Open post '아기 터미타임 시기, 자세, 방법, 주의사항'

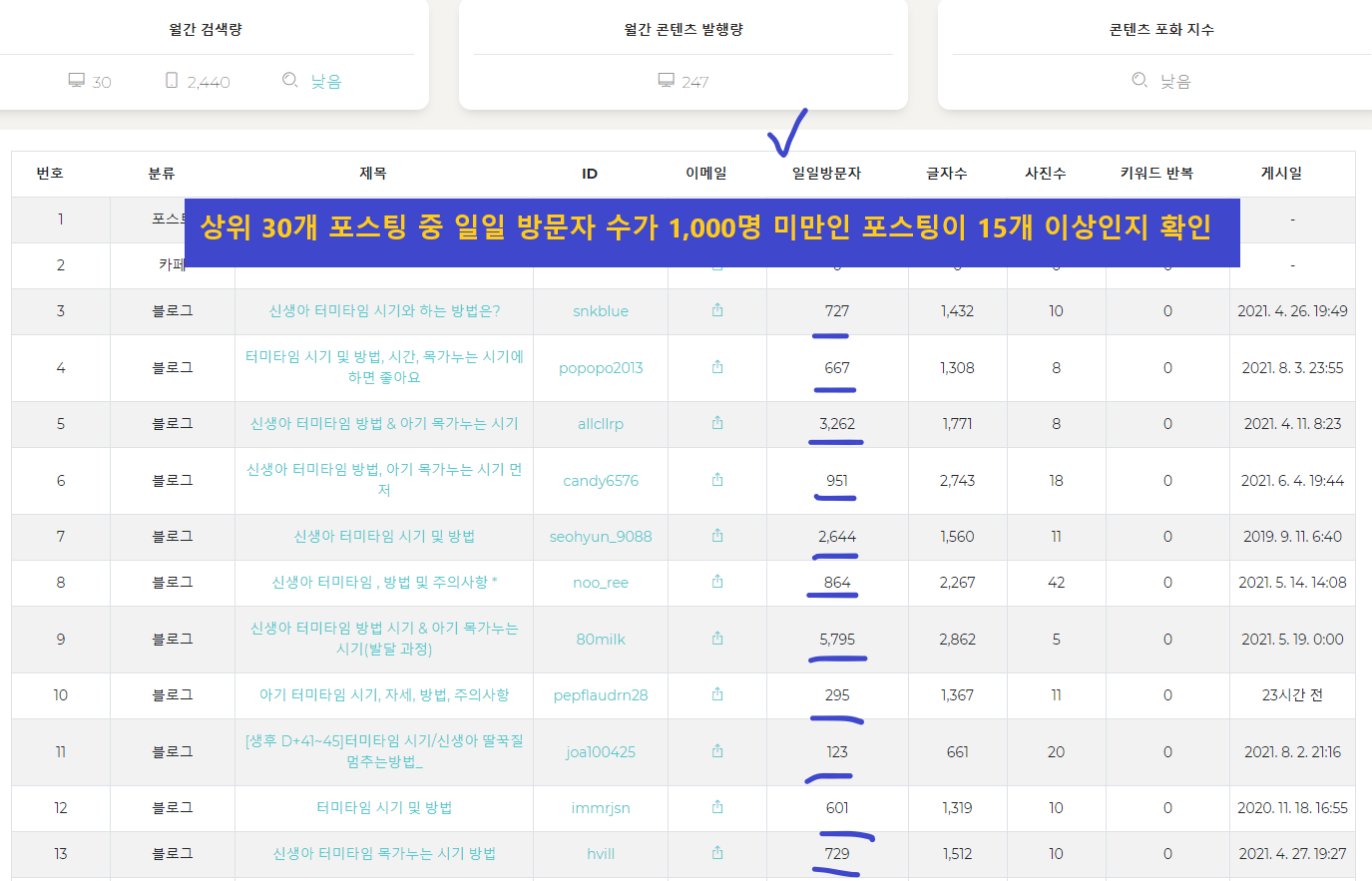pyautogui.click(x=384, y=695)
